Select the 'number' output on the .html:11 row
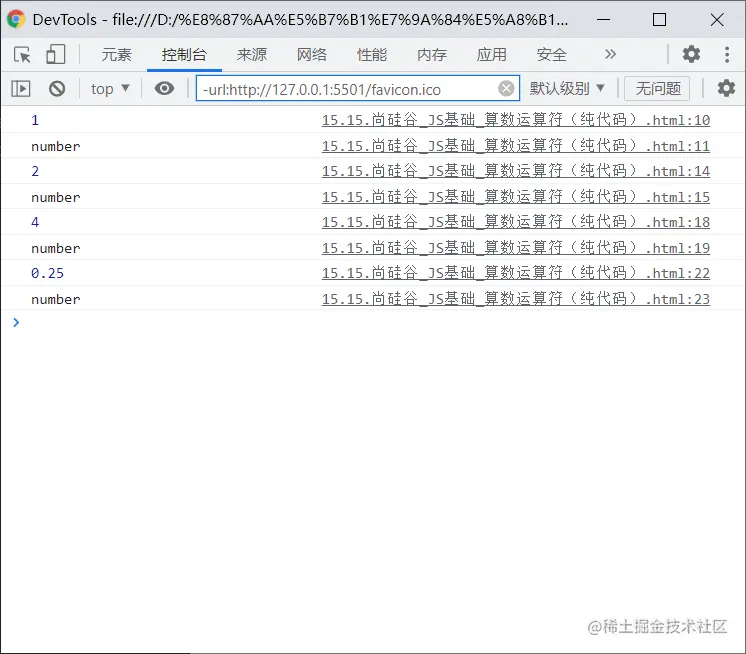This screenshot has height=654, width=746. coord(56,146)
